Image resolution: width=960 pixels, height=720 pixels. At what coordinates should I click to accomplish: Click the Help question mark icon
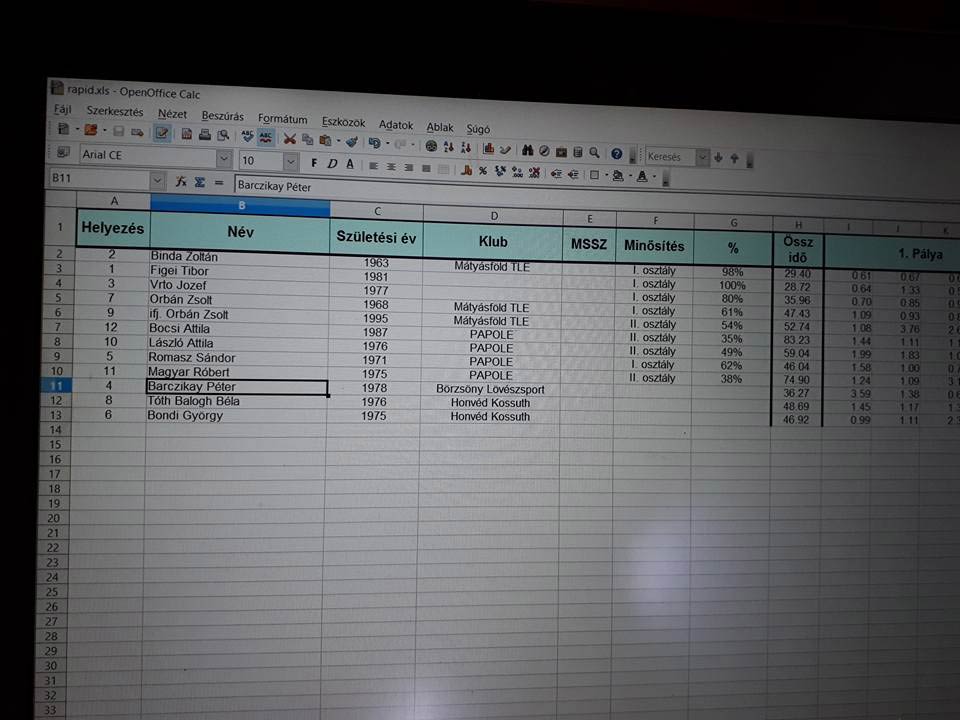(616, 154)
